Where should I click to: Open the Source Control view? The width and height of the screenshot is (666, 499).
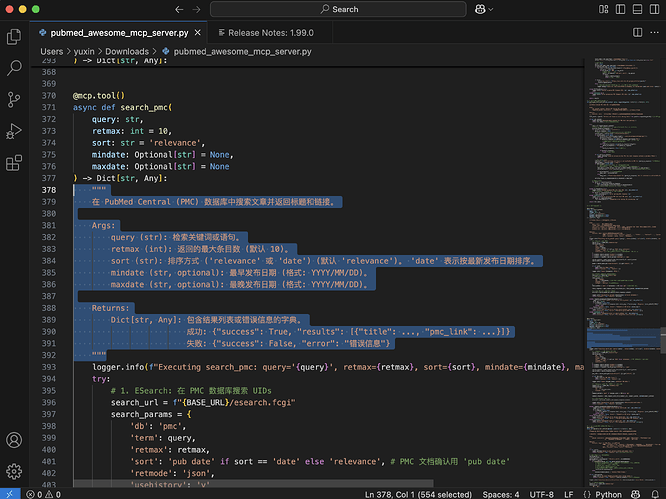14,100
